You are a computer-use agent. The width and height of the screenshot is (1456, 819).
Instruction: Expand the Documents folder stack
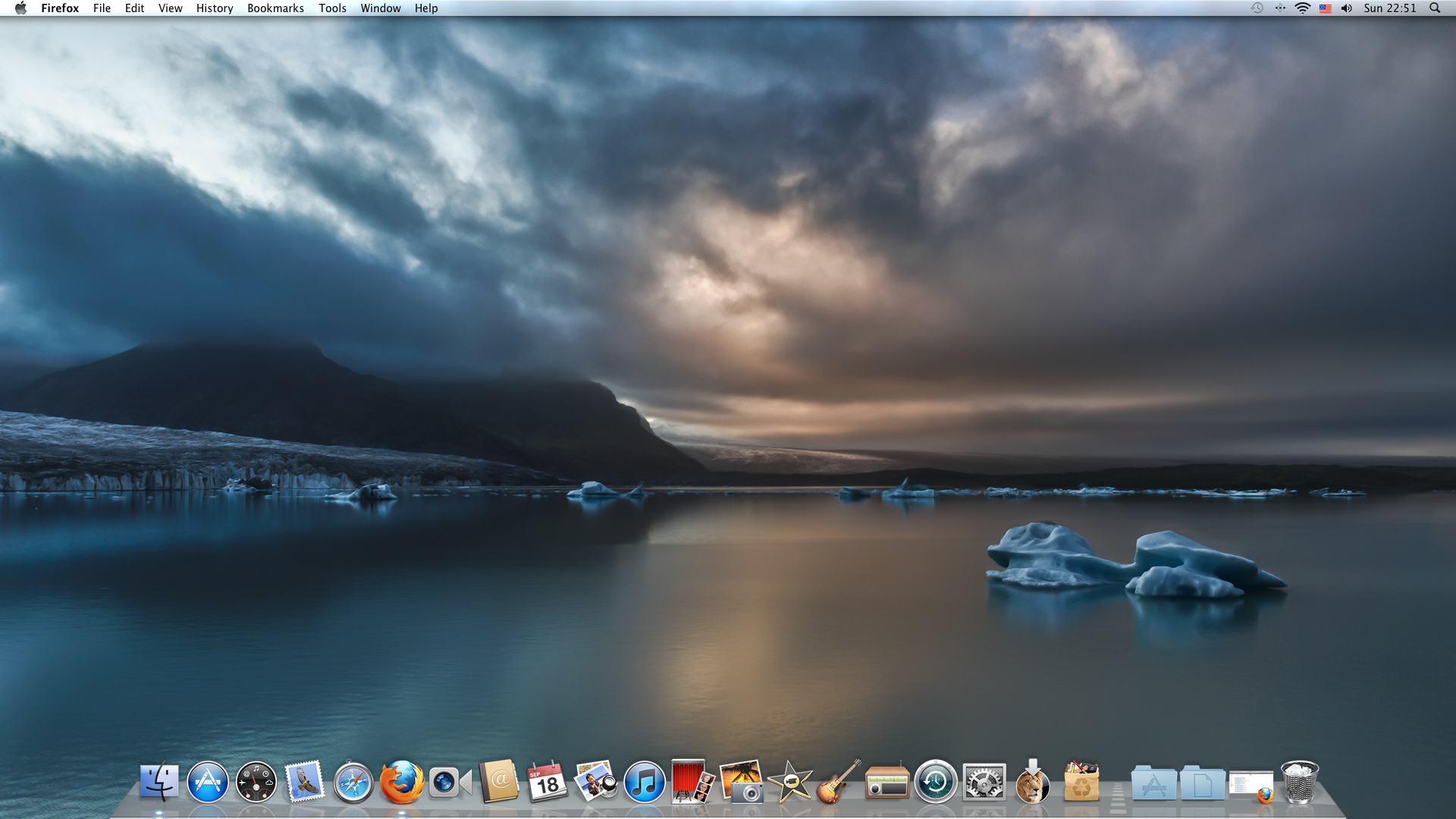point(1202,783)
